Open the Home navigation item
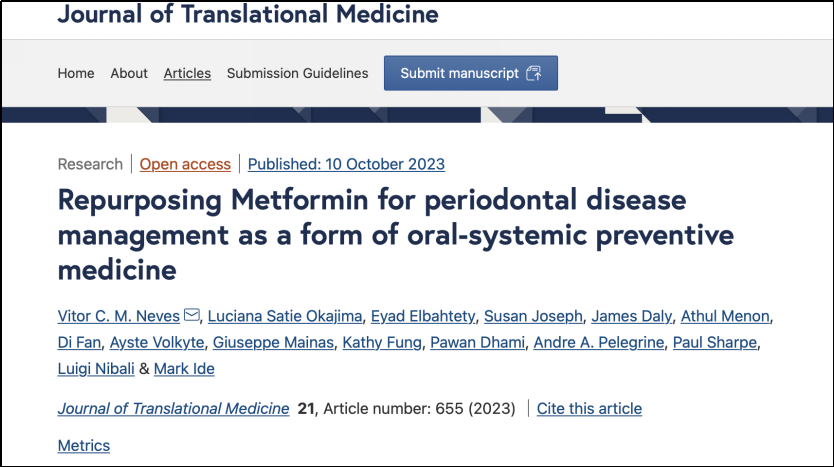The image size is (834, 467). [x=76, y=73]
